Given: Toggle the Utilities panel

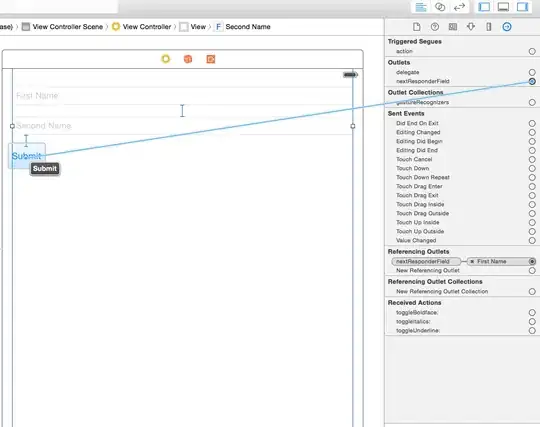Looking at the screenshot, I should (x=522, y=7).
